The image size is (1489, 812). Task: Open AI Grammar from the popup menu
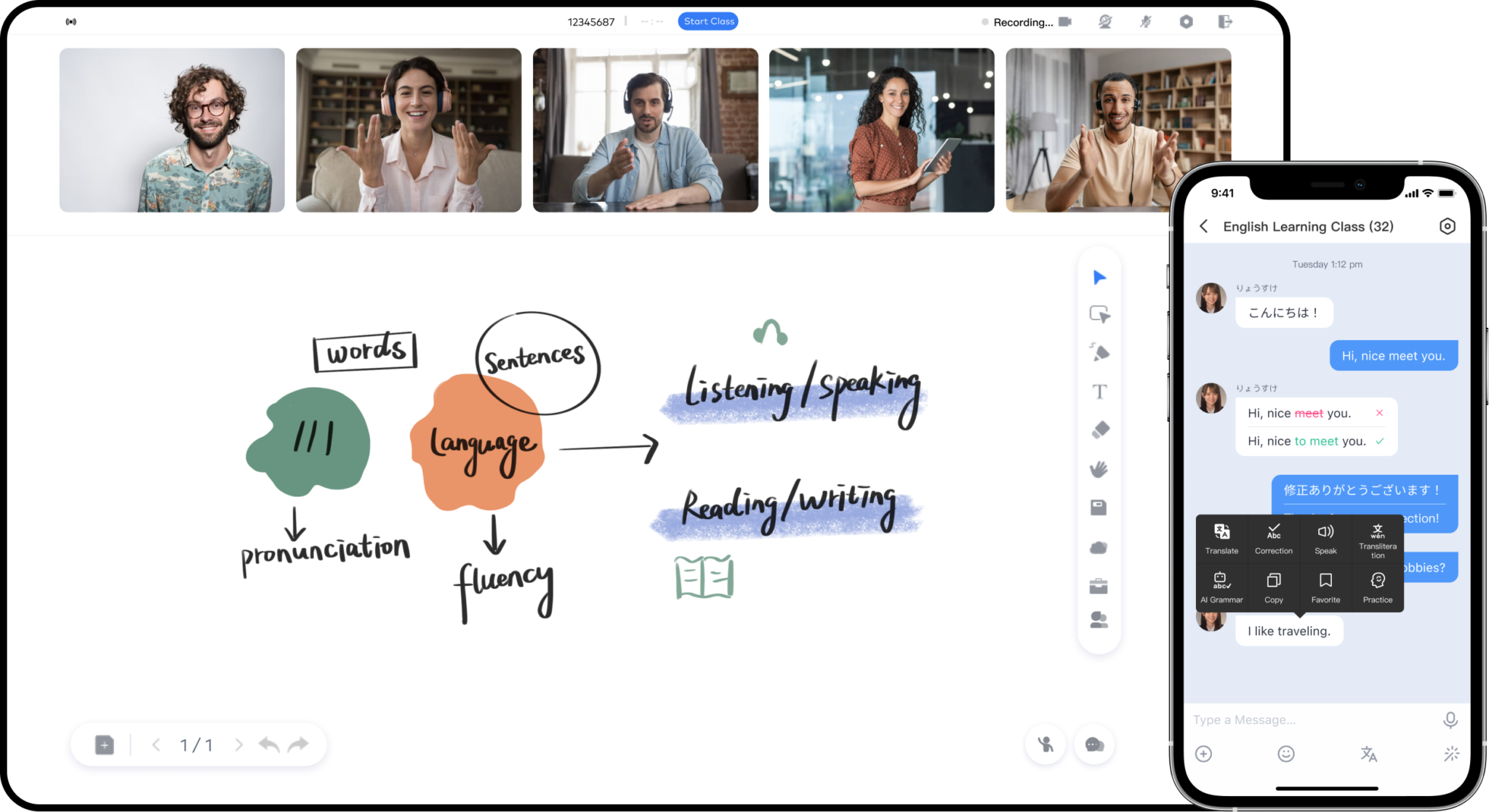1221,587
